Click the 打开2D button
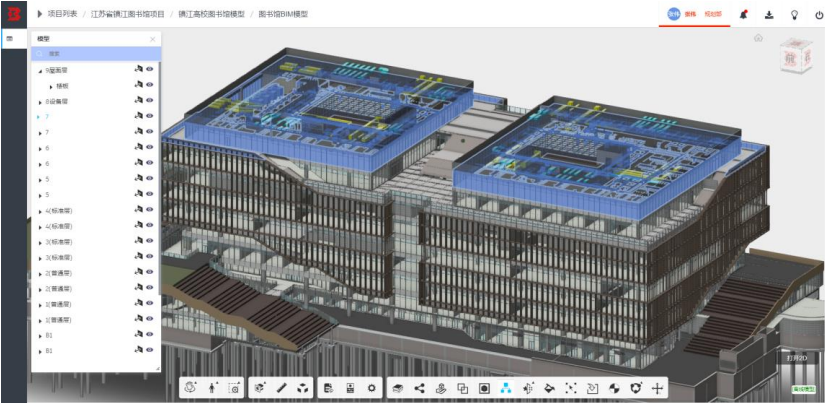825x403 pixels. tap(797, 358)
